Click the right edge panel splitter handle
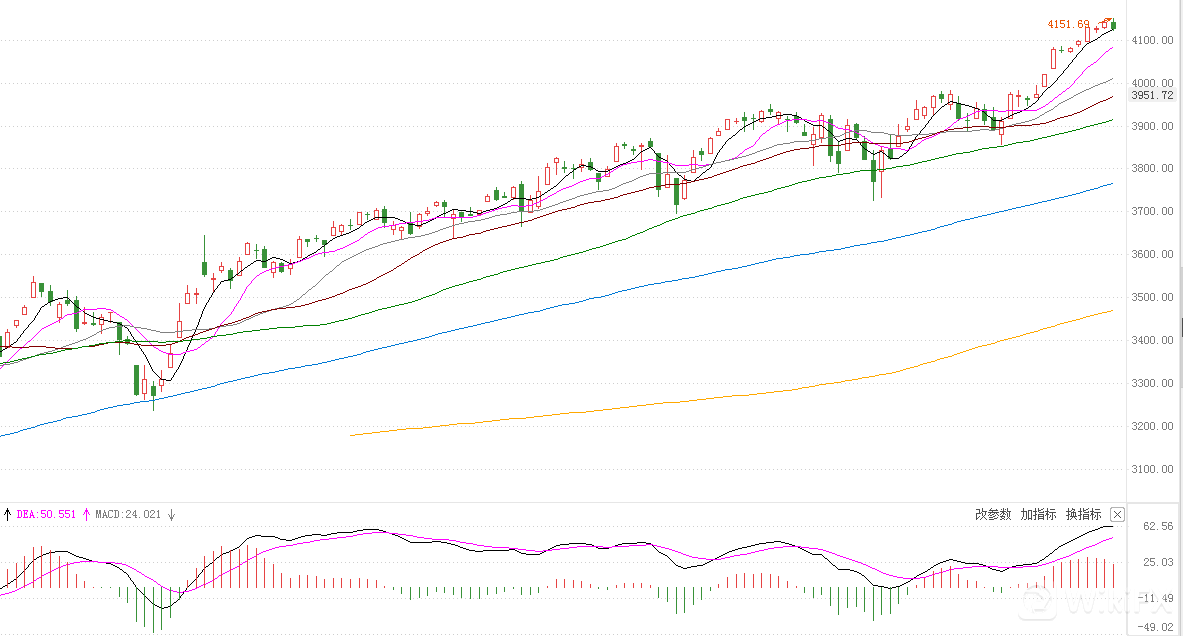The image size is (1183, 636). coord(1180,326)
